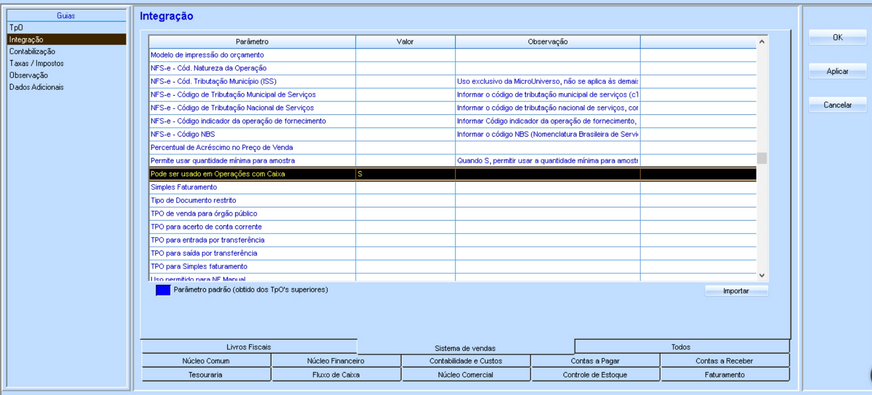Open the Controle de Estoque tab

[595, 375]
